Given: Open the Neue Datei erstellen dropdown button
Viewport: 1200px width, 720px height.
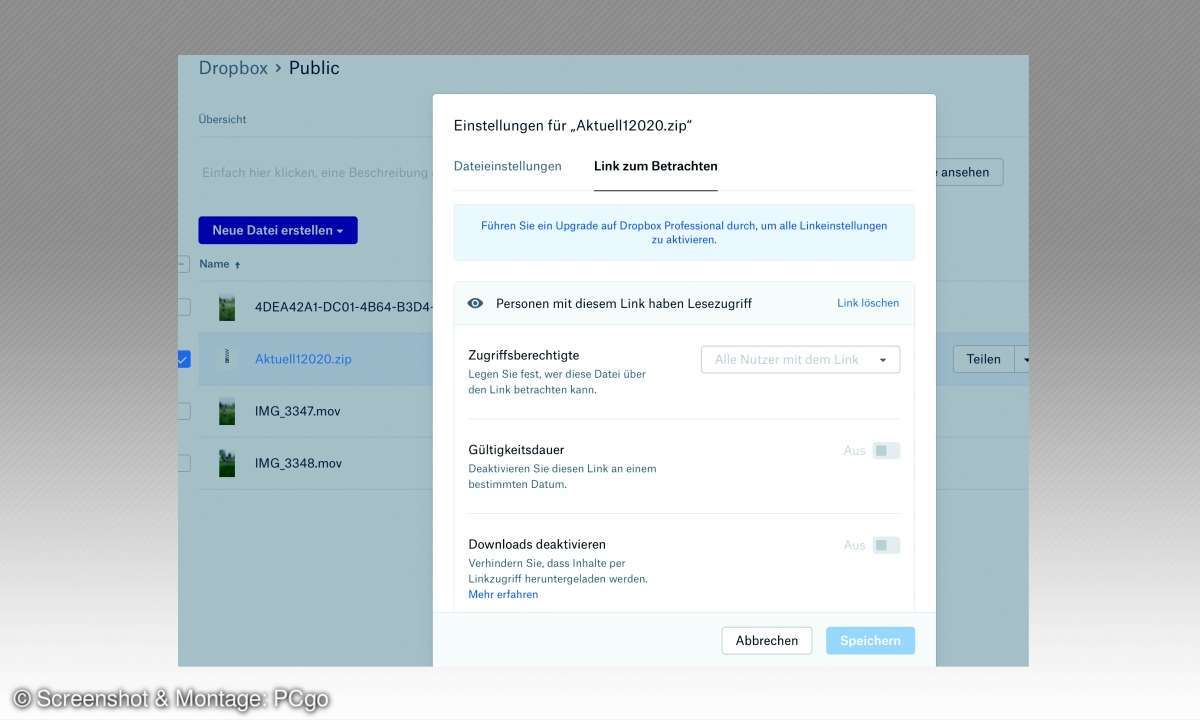Looking at the screenshot, I should [278, 230].
